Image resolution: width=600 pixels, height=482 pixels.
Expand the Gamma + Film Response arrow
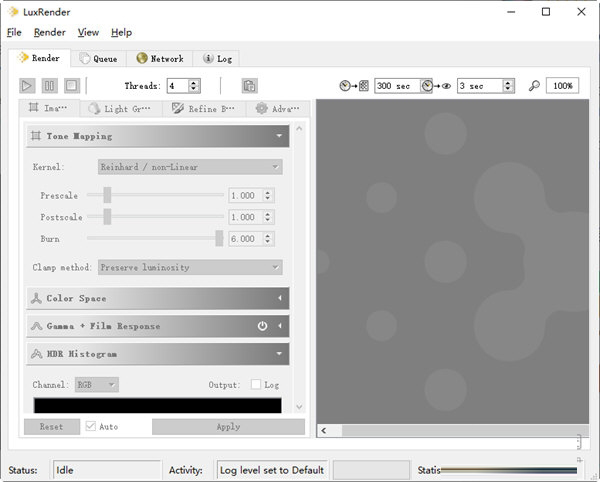(x=280, y=326)
